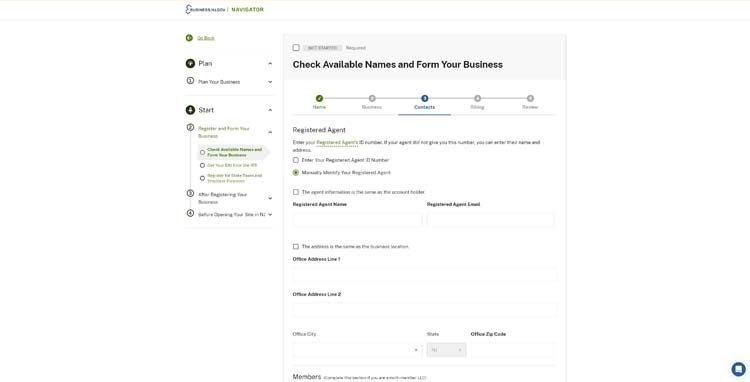Click step 3 circle icon for After Registering
This screenshot has height=382, width=750.
point(190,194)
